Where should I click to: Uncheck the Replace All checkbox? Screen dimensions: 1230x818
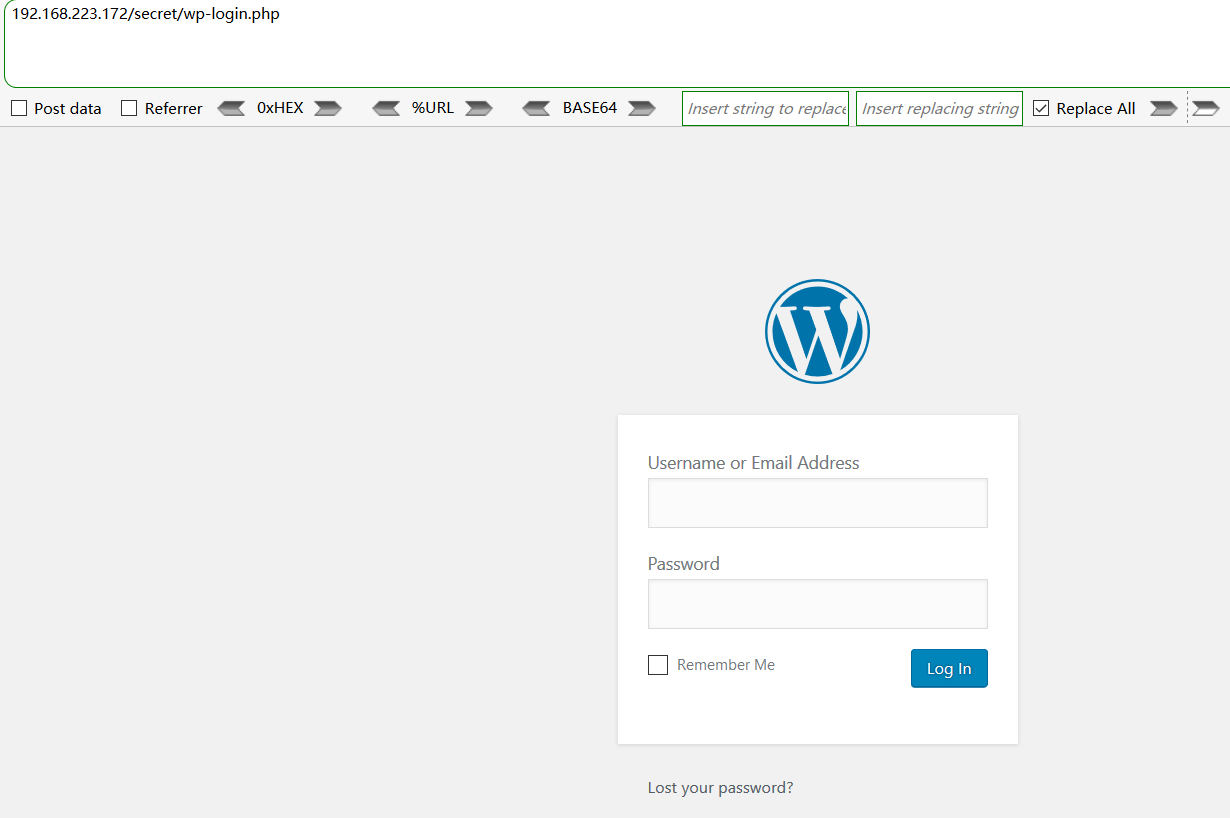tap(1041, 108)
